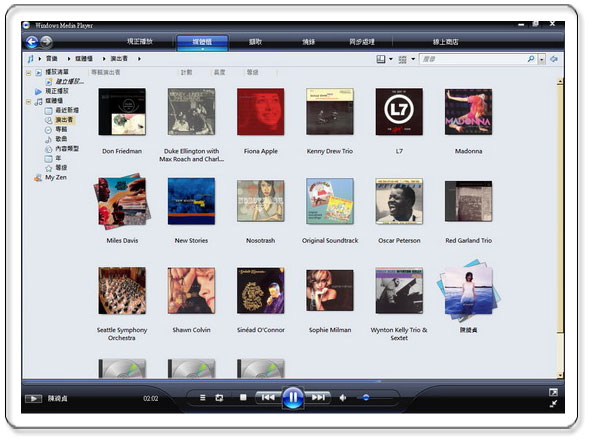Open the Madonna album thumbnail

coord(468,112)
